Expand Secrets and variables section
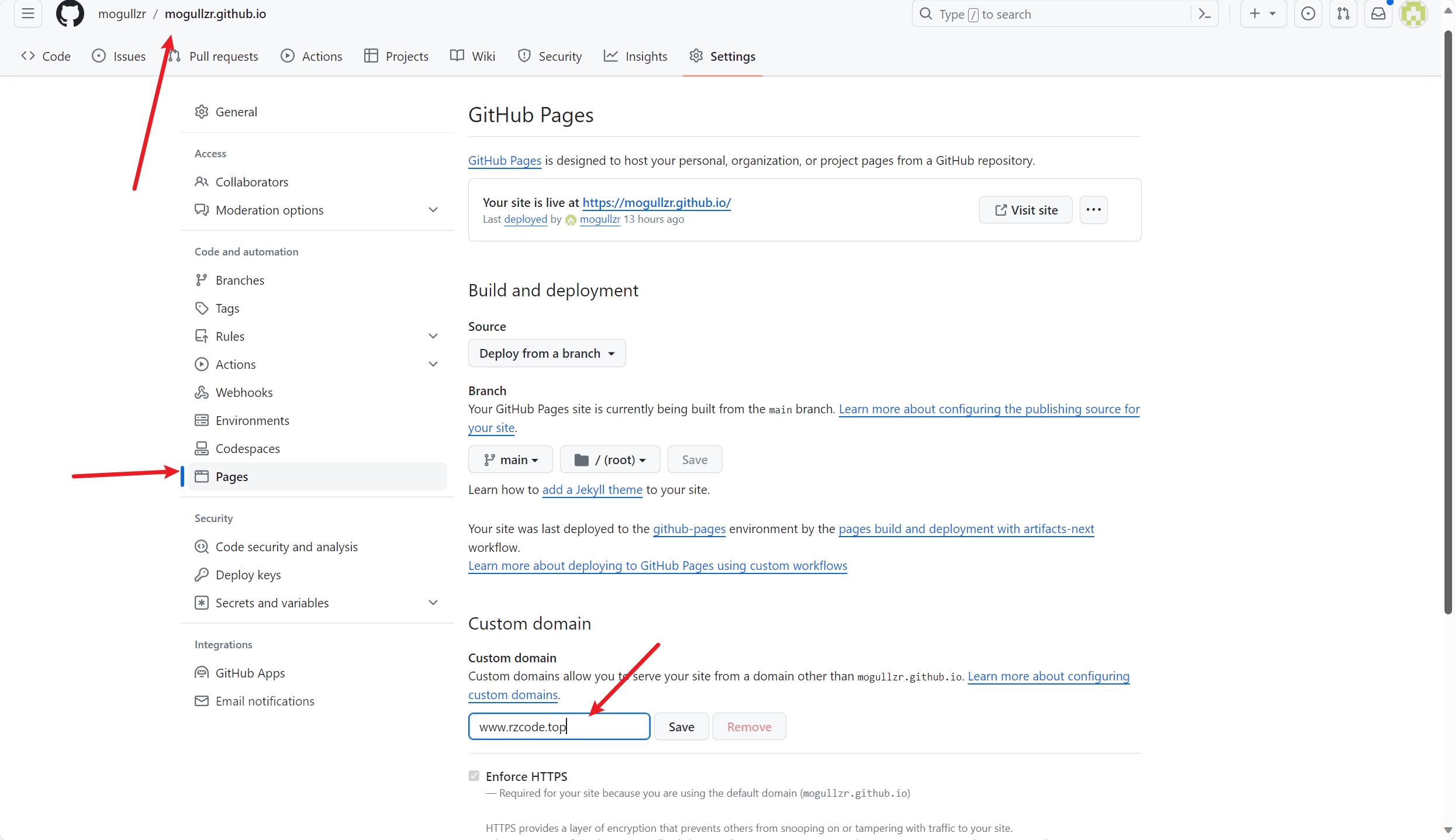 tap(433, 603)
